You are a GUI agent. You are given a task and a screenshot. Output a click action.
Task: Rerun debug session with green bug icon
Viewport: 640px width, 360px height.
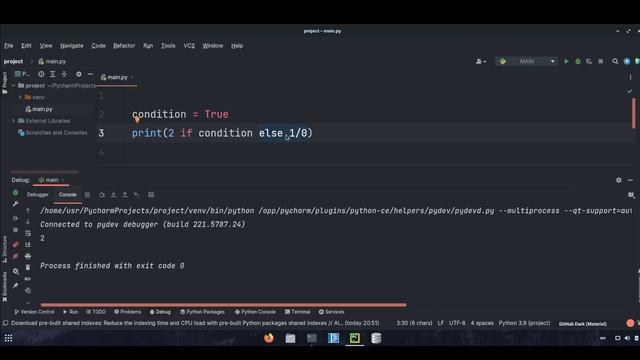pyautogui.click(x=15, y=193)
